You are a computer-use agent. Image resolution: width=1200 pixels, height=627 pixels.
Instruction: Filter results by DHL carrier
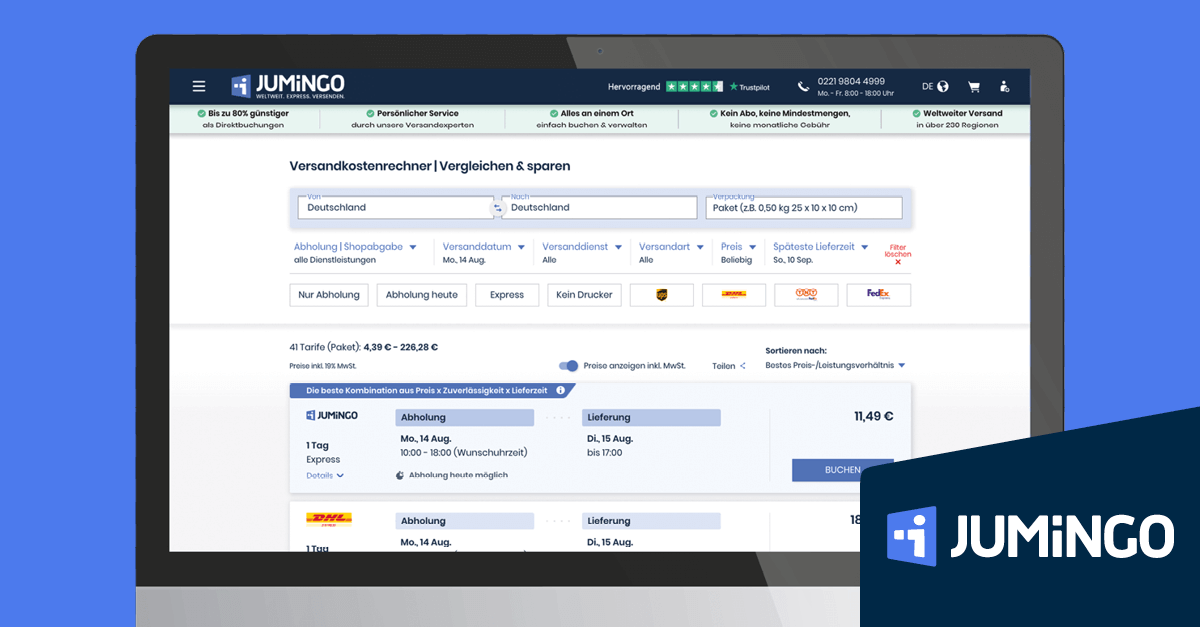[x=734, y=295]
